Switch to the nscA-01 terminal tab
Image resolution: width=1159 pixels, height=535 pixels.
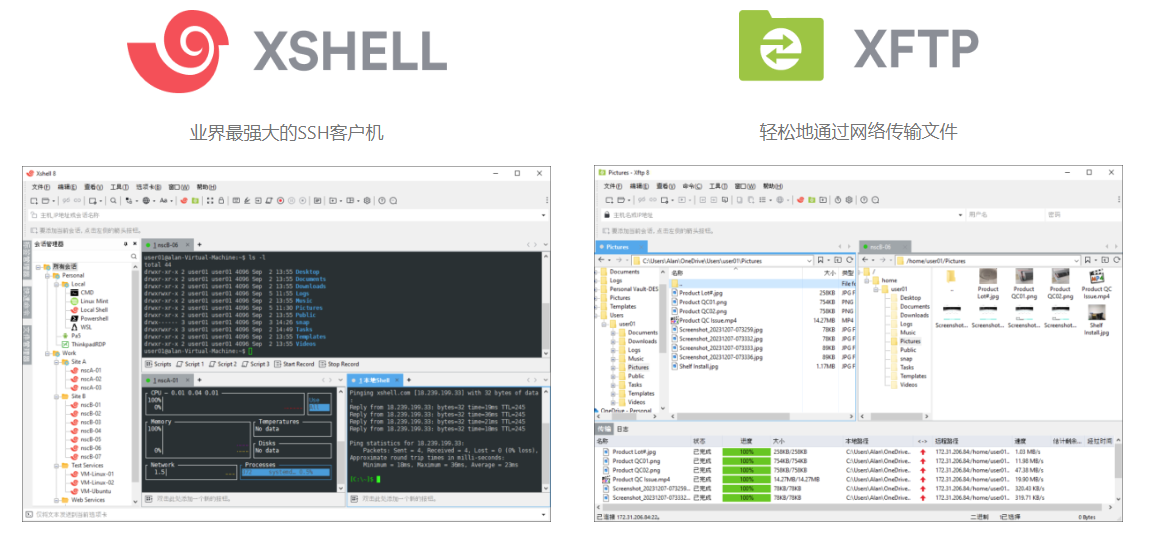164,380
